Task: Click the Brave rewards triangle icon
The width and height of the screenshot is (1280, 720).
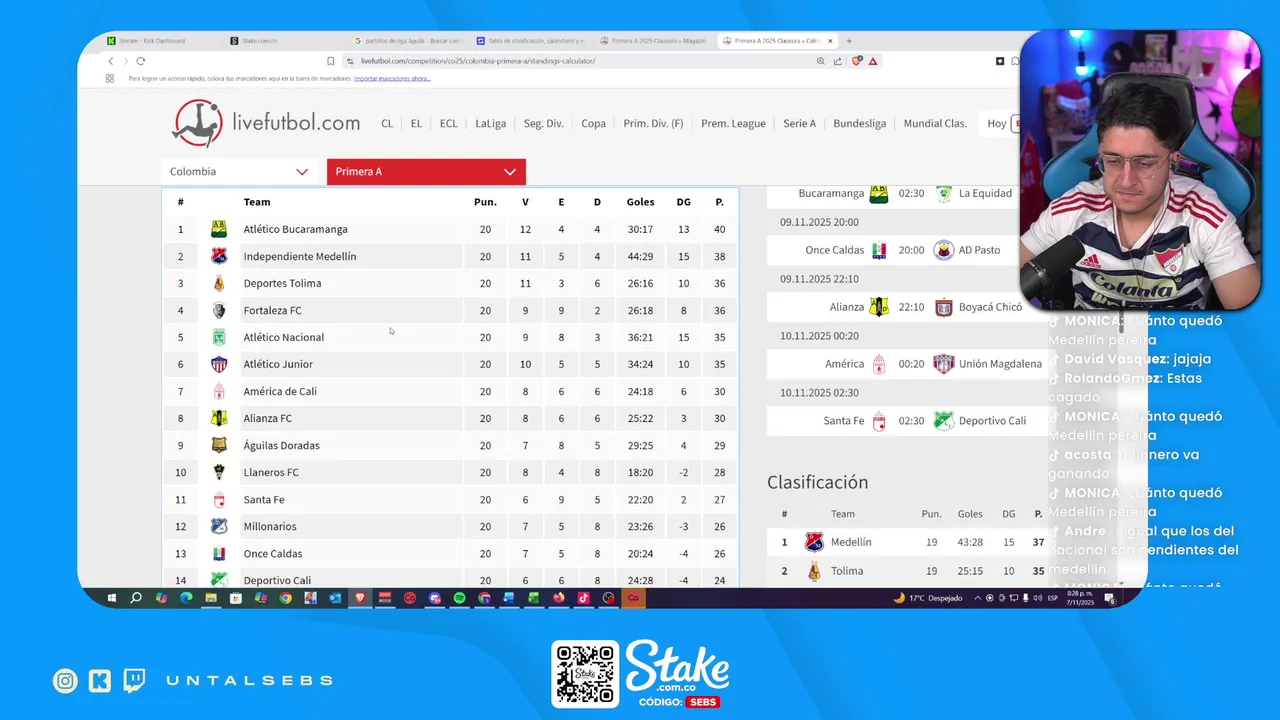Action: (873, 61)
